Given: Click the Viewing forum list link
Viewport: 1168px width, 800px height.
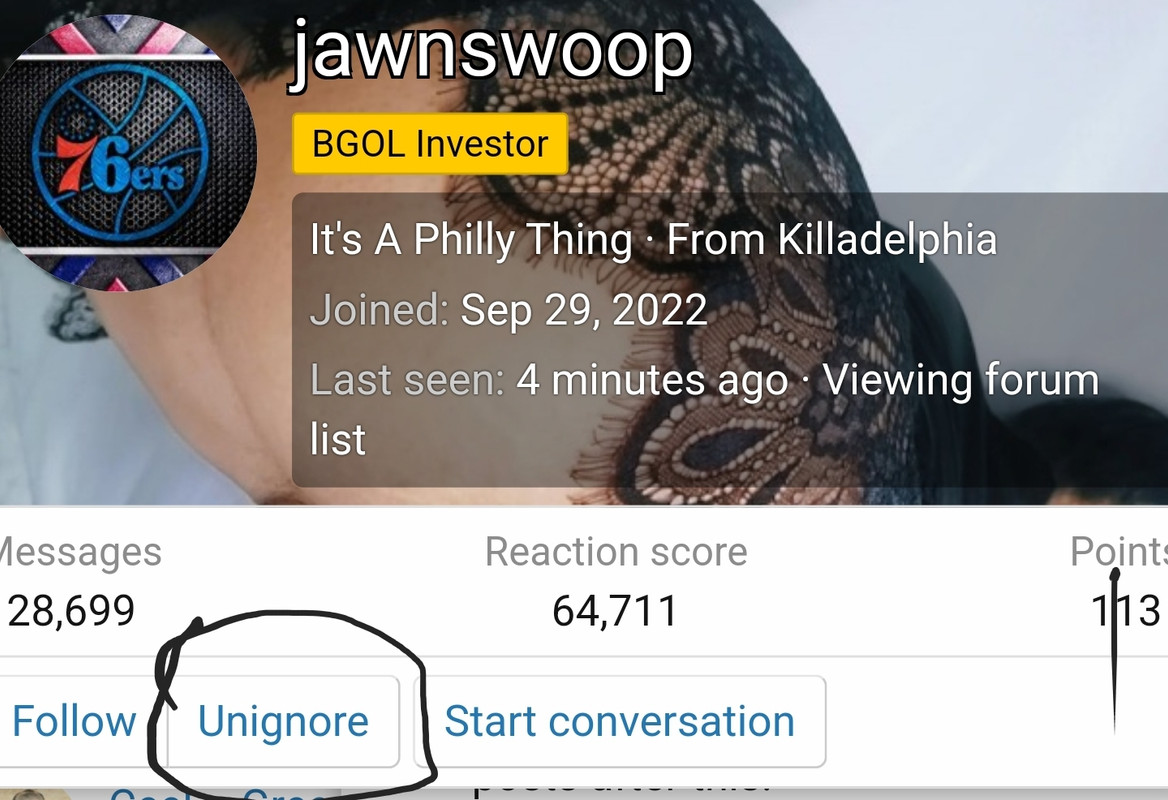Looking at the screenshot, I should point(704,408).
